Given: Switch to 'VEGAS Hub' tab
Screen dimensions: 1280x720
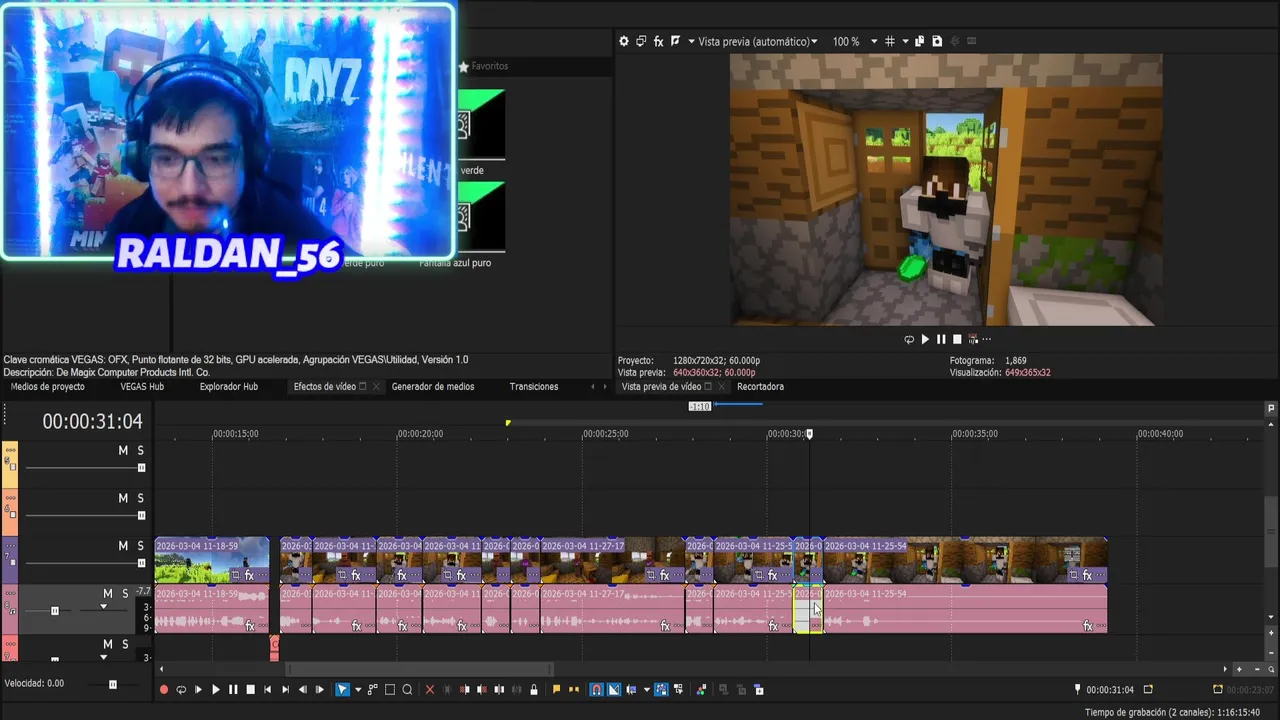Looking at the screenshot, I should 142,386.
